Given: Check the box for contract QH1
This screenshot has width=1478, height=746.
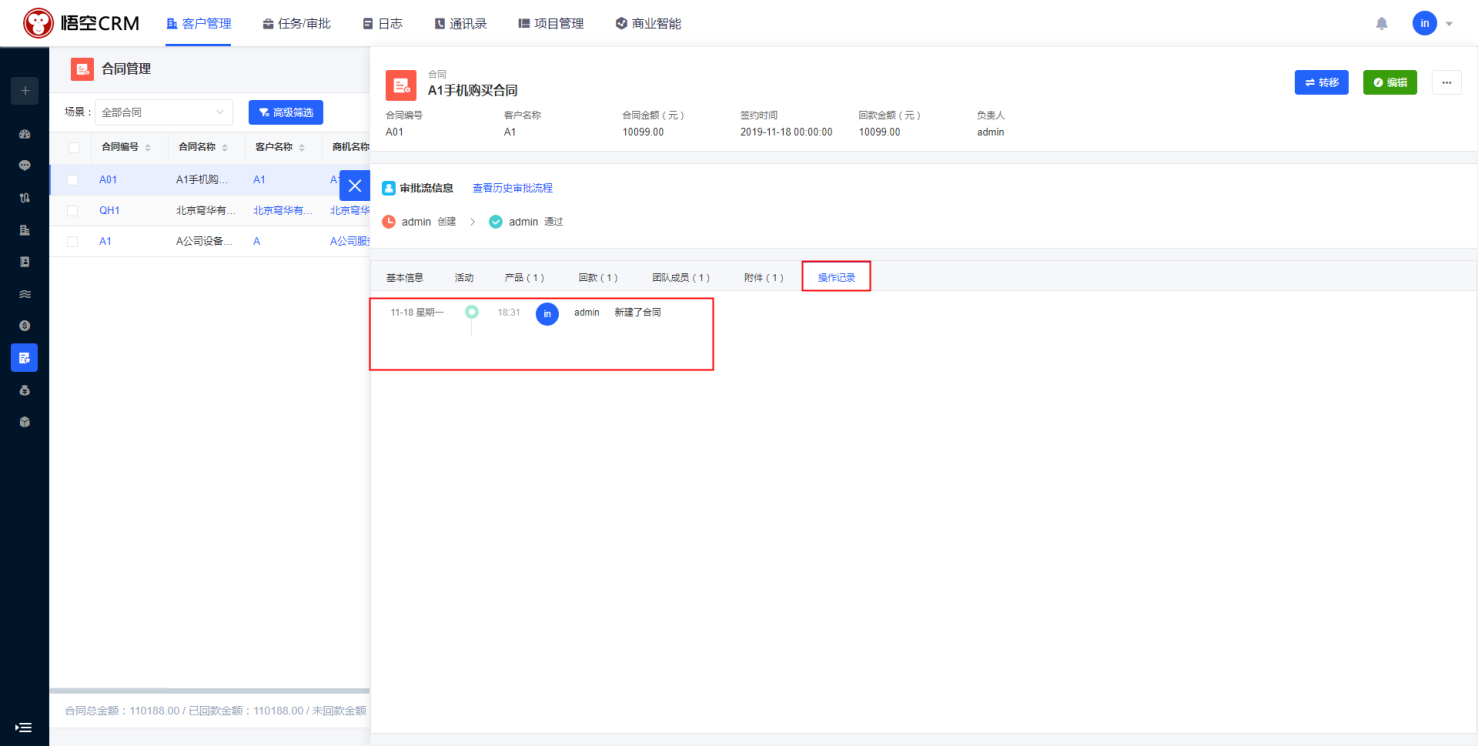Looking at the screenshot, I should 72,211.
